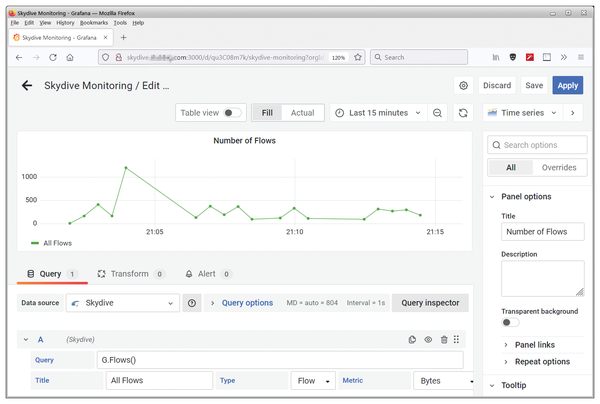
Task: Click Firefox browser forward arrow
Action: 36,57
